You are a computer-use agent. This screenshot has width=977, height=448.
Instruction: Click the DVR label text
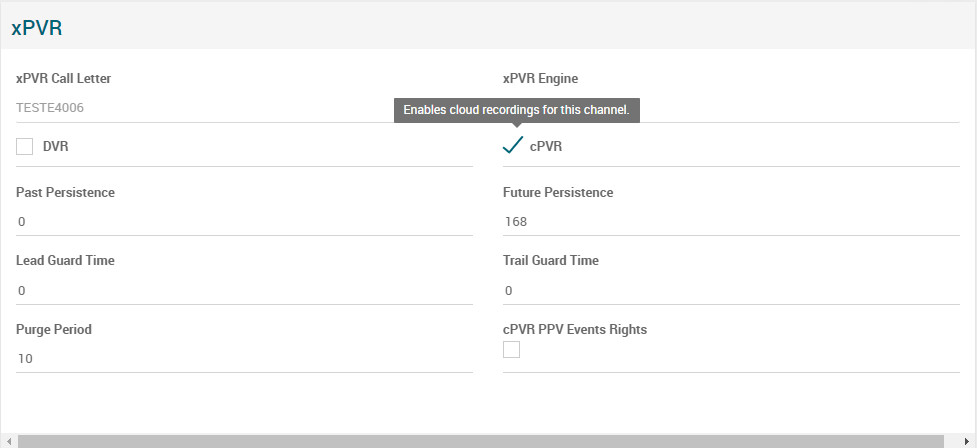coord(56,147)
